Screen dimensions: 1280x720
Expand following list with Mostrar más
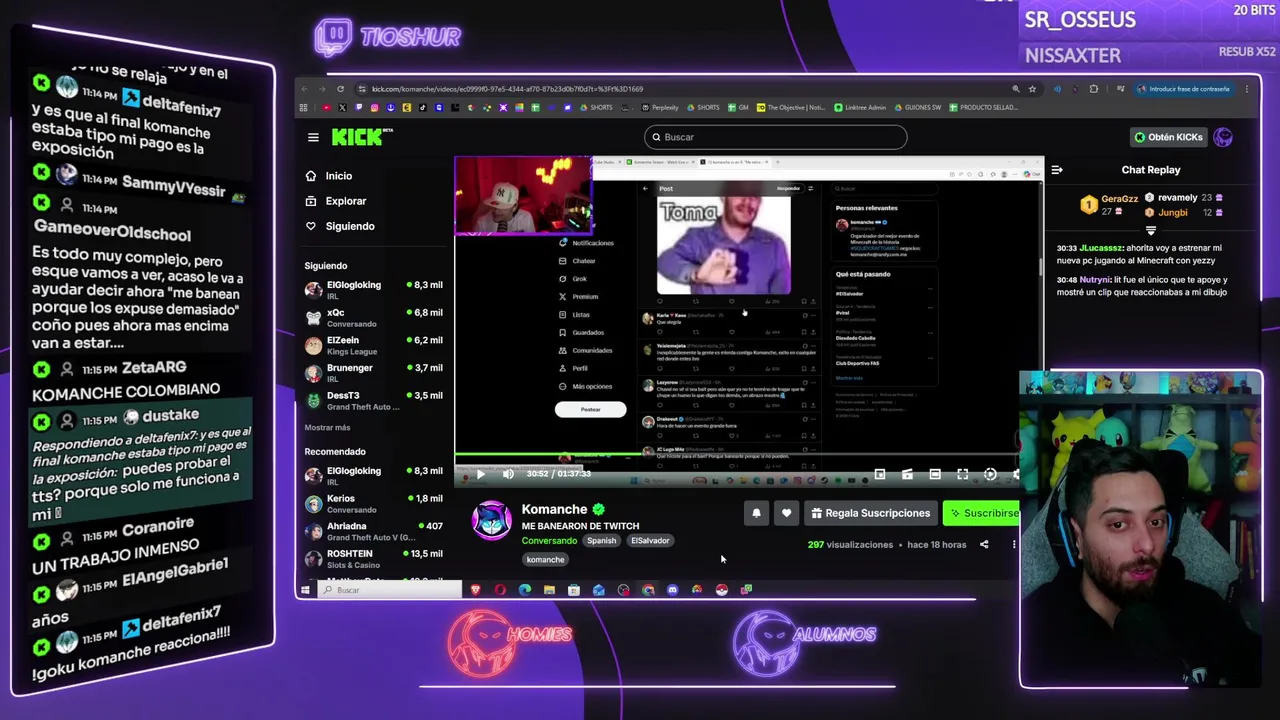click(327, 428)
